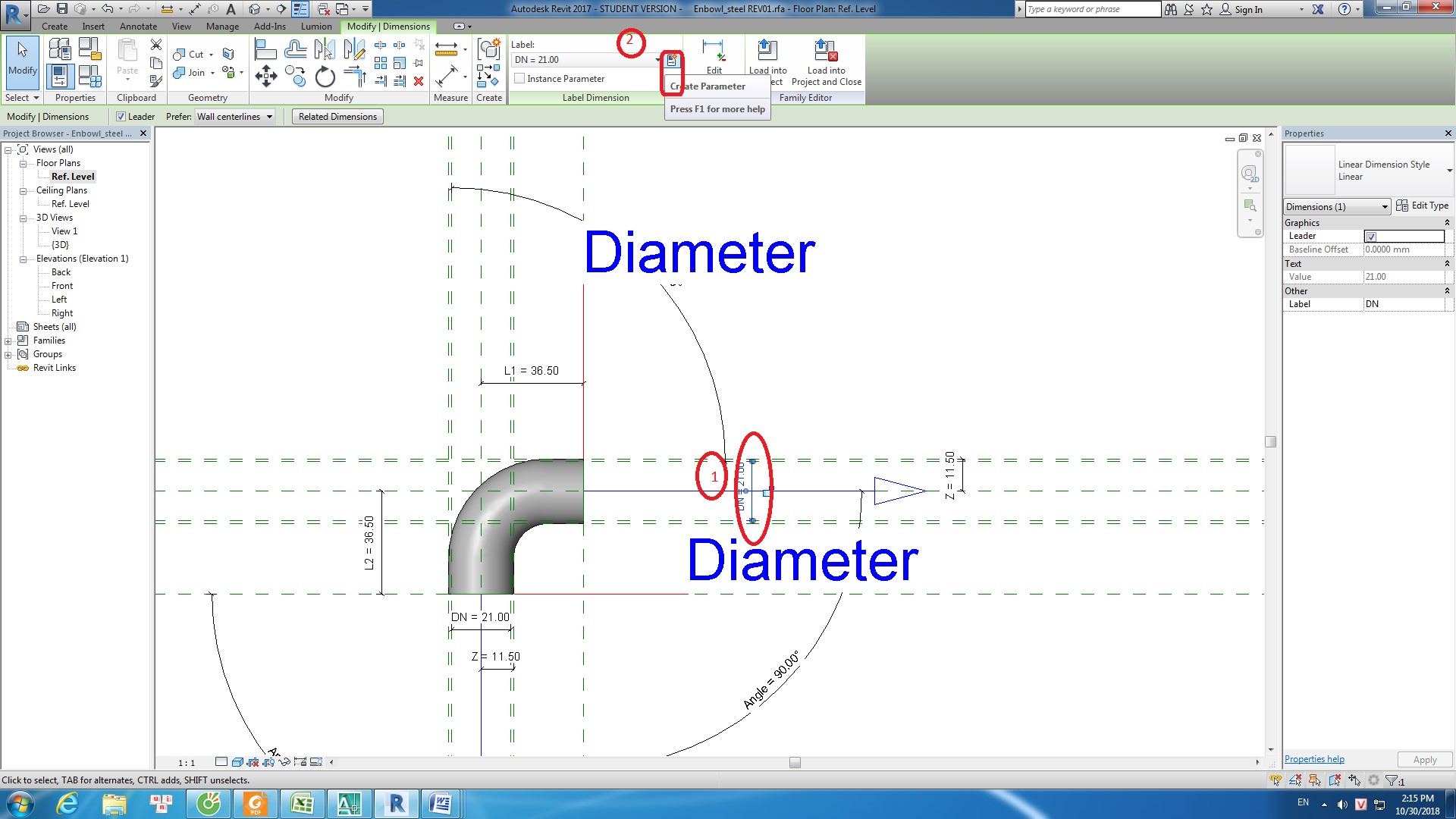Switch to the Annotate ribbon tab

click(x=138, y=26)
